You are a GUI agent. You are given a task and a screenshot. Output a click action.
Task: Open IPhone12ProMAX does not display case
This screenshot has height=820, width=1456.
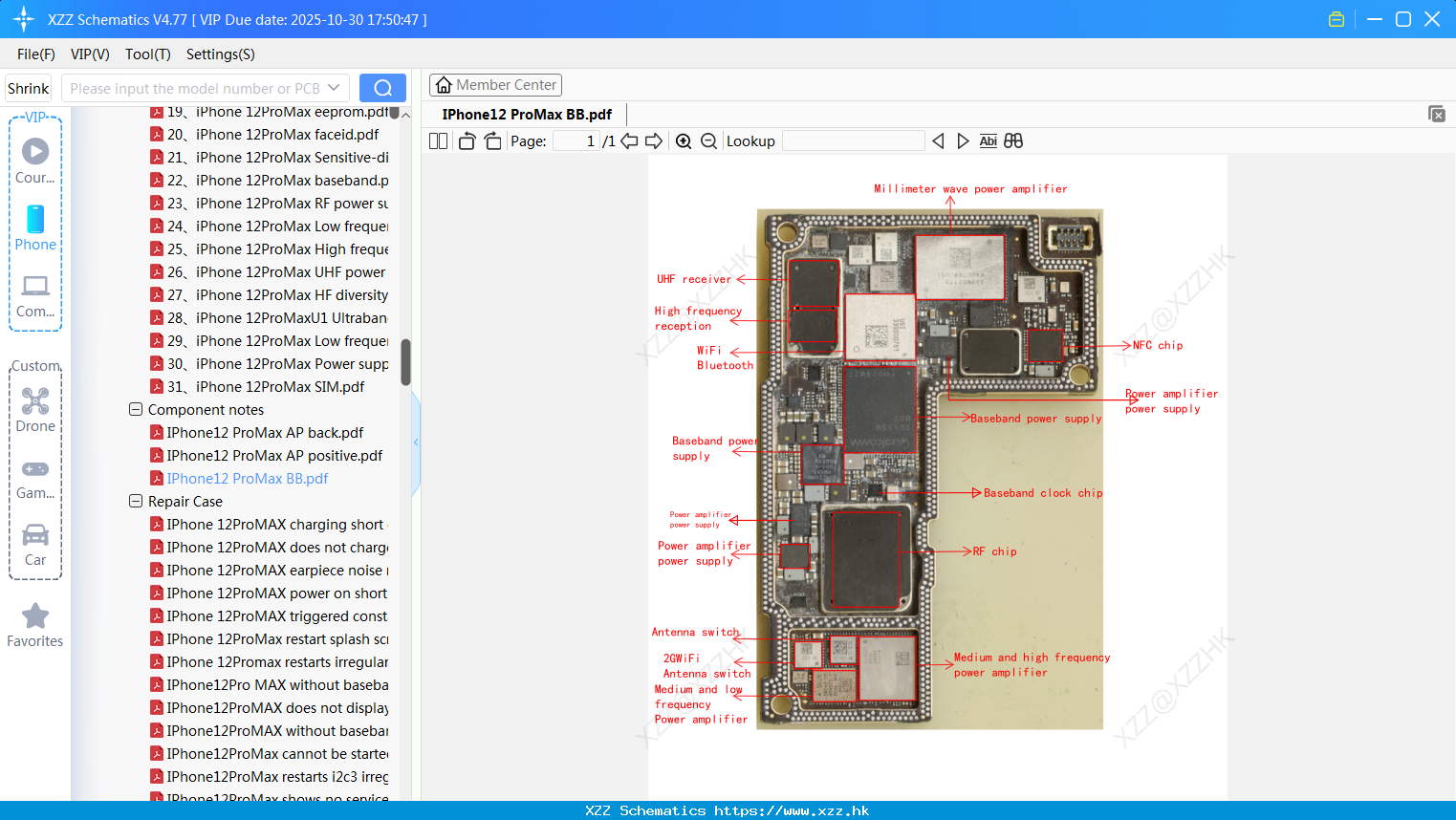point(269,708)
